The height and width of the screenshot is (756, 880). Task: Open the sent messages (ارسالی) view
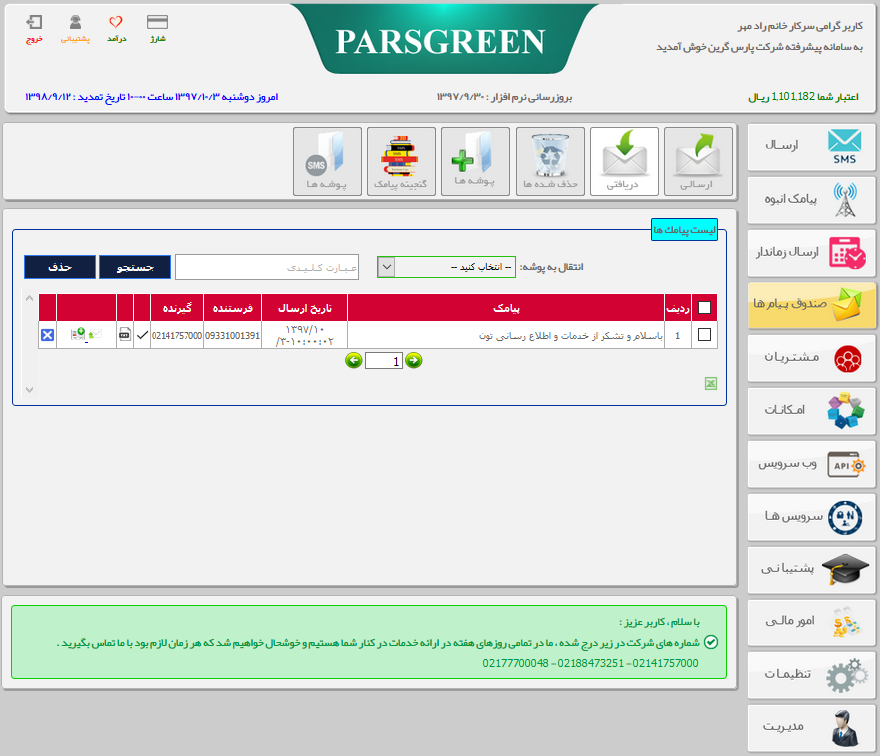pos(698,160)
